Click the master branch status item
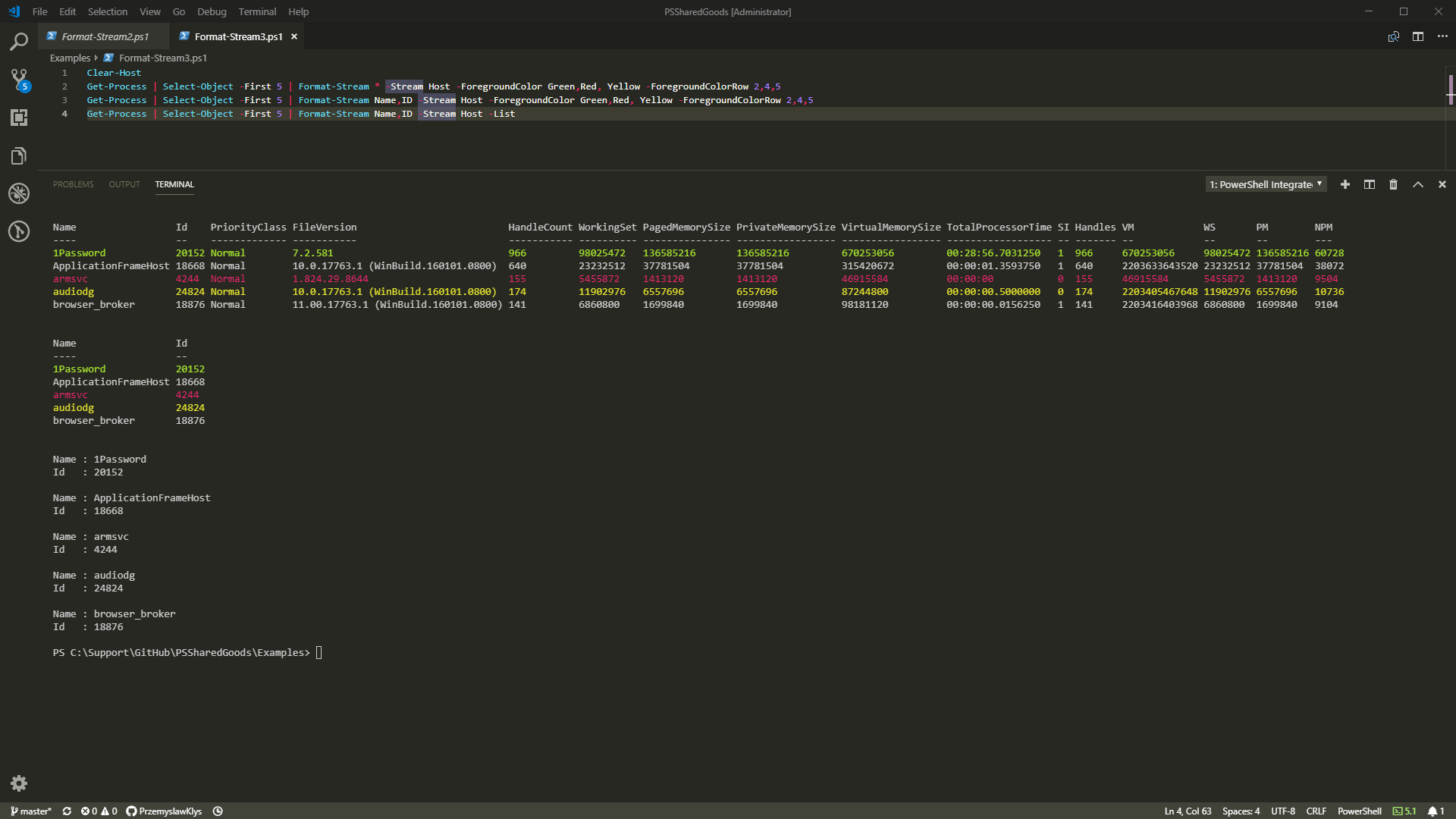Screen dimensions: 1456x819 coord(31,811)
